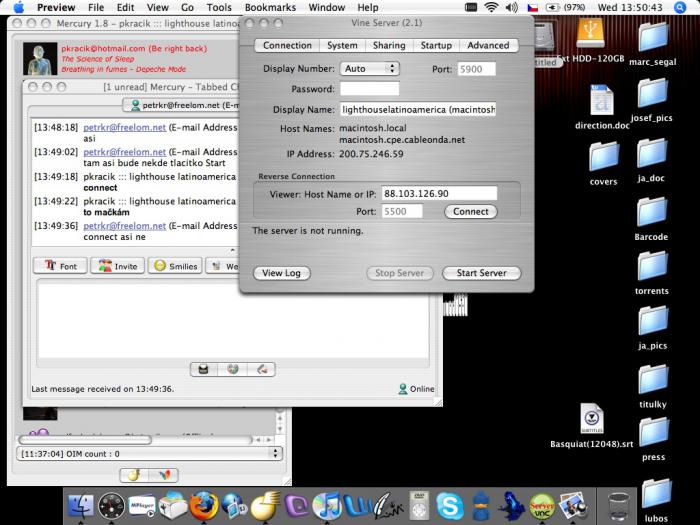Launch DVD player iPod icon in dock
The width and height of the screenshot is (700, 525).
(419, 506)
